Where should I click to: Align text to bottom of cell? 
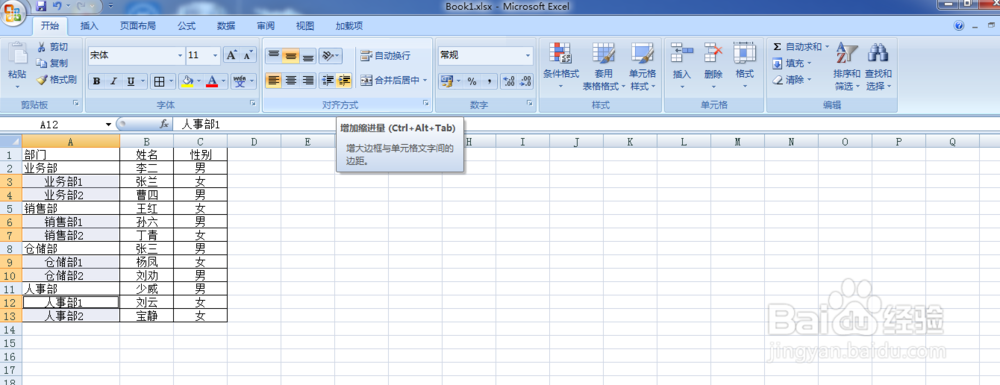pyautogui.click(x=308, y=55)
